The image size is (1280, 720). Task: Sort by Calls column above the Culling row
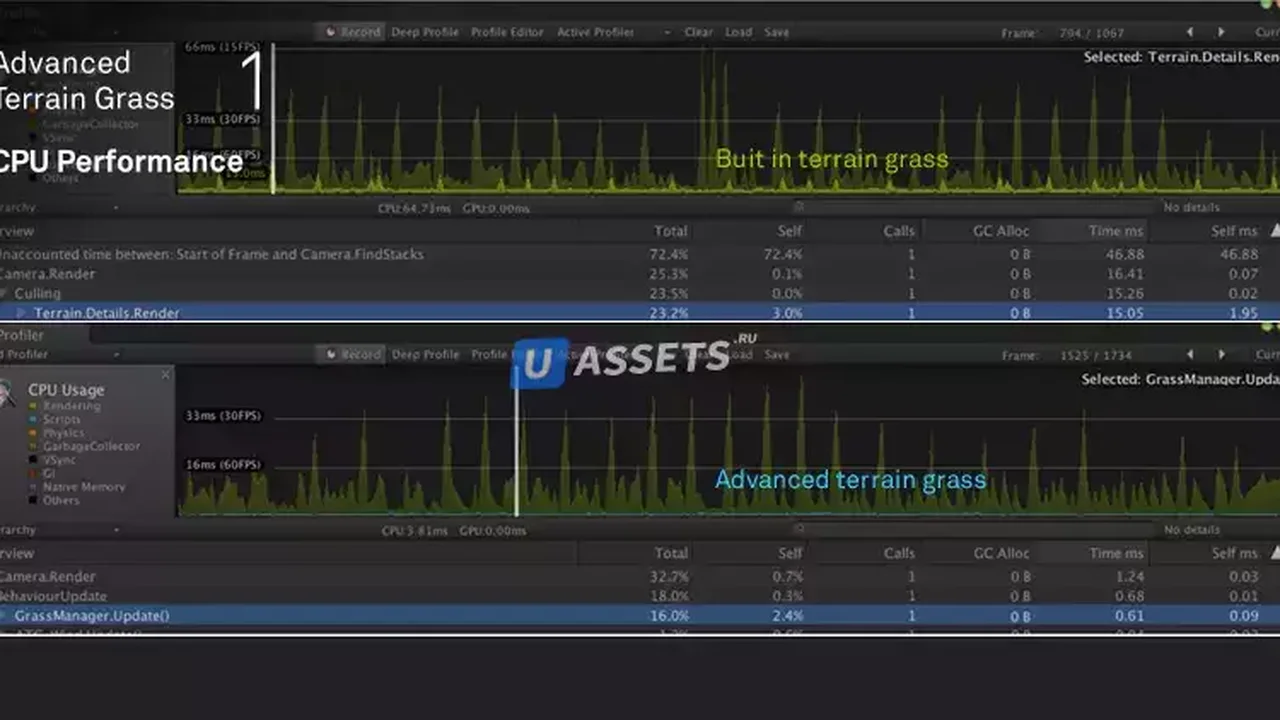pyautogui.click(x=899, y=231)
